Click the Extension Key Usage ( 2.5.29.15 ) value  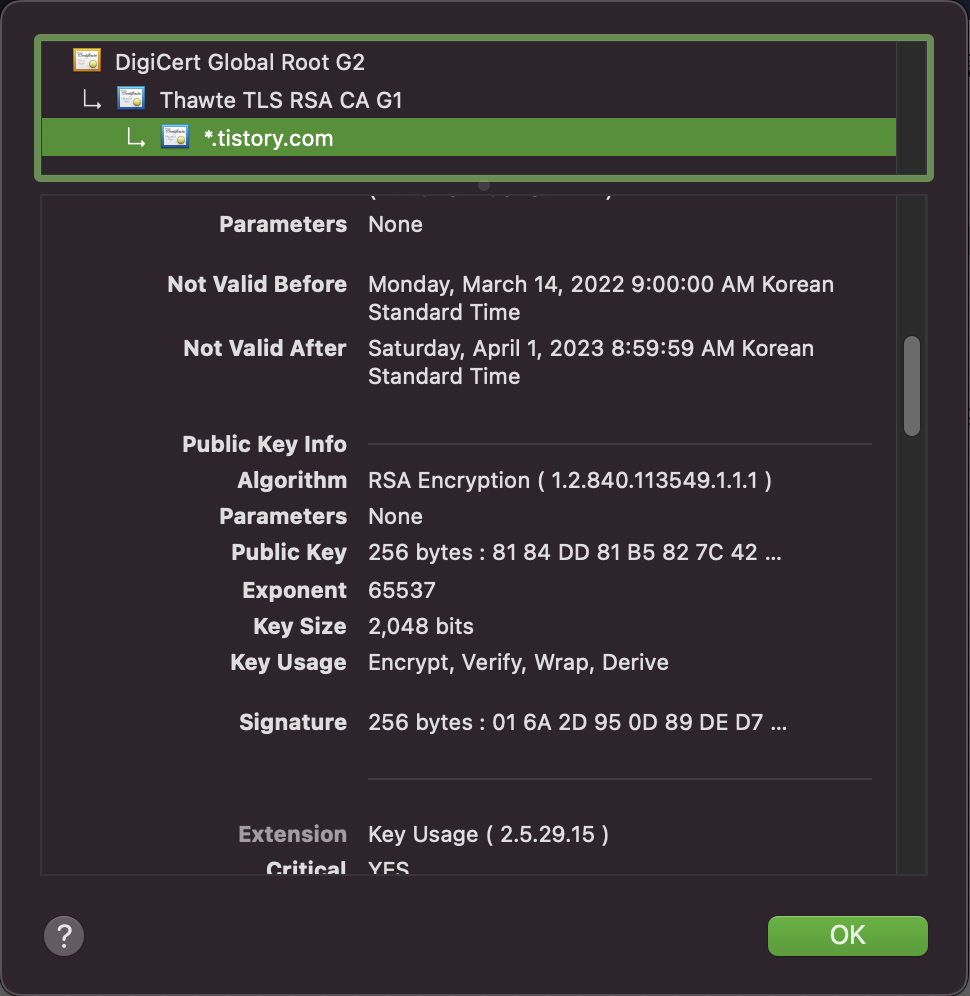tap(488, 834)
